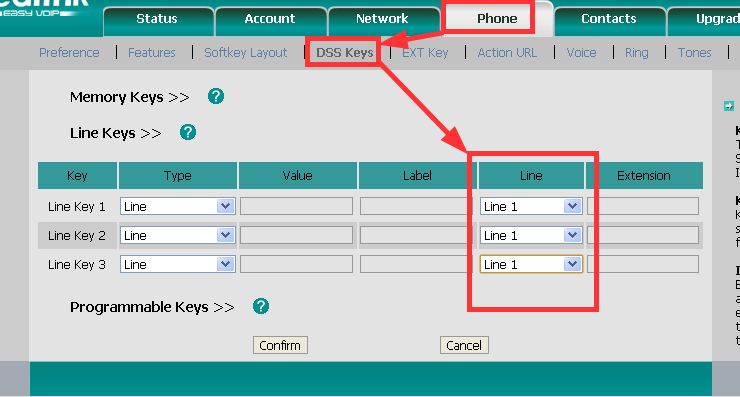Click the Line column header
The height and width of the screenshot is (397, 740).
(531, 176)
